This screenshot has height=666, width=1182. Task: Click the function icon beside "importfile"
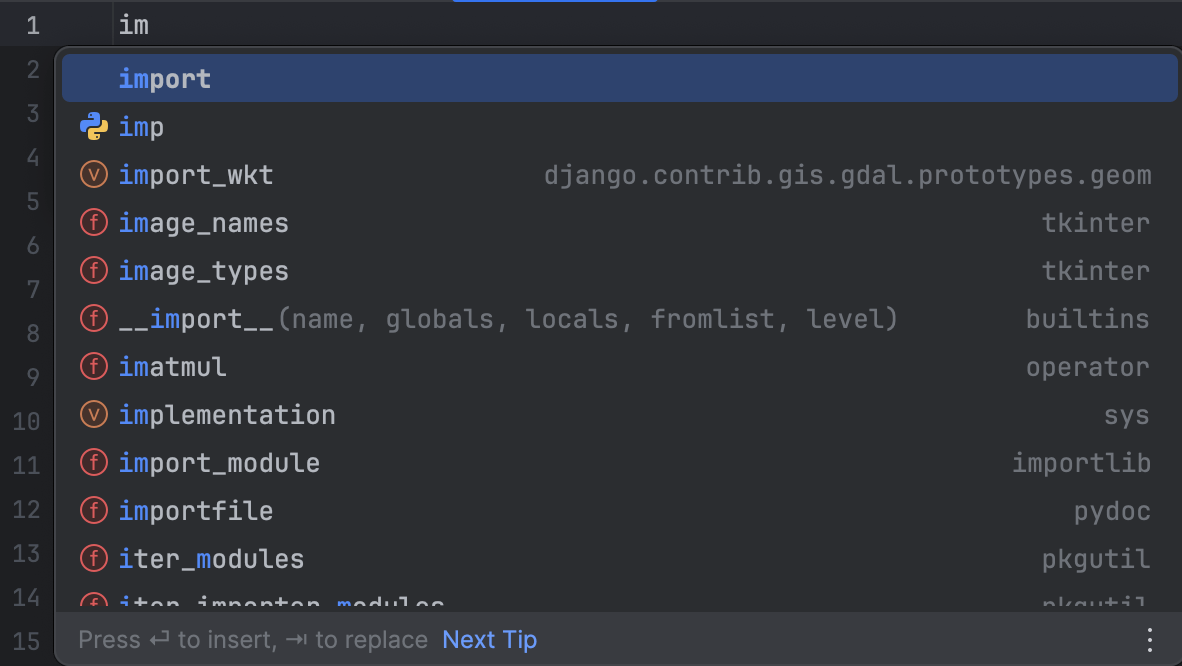(x=93, y=510)
